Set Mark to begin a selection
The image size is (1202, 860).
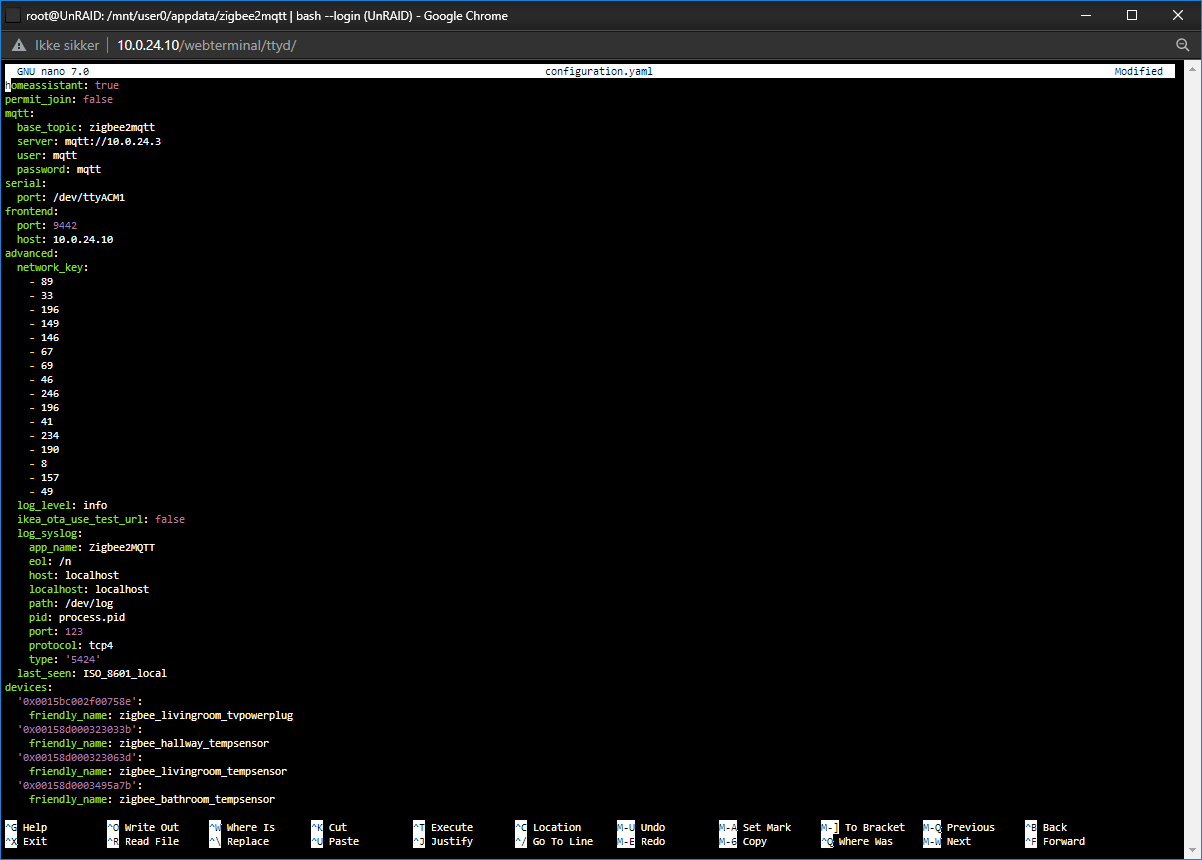coord(755,826)
